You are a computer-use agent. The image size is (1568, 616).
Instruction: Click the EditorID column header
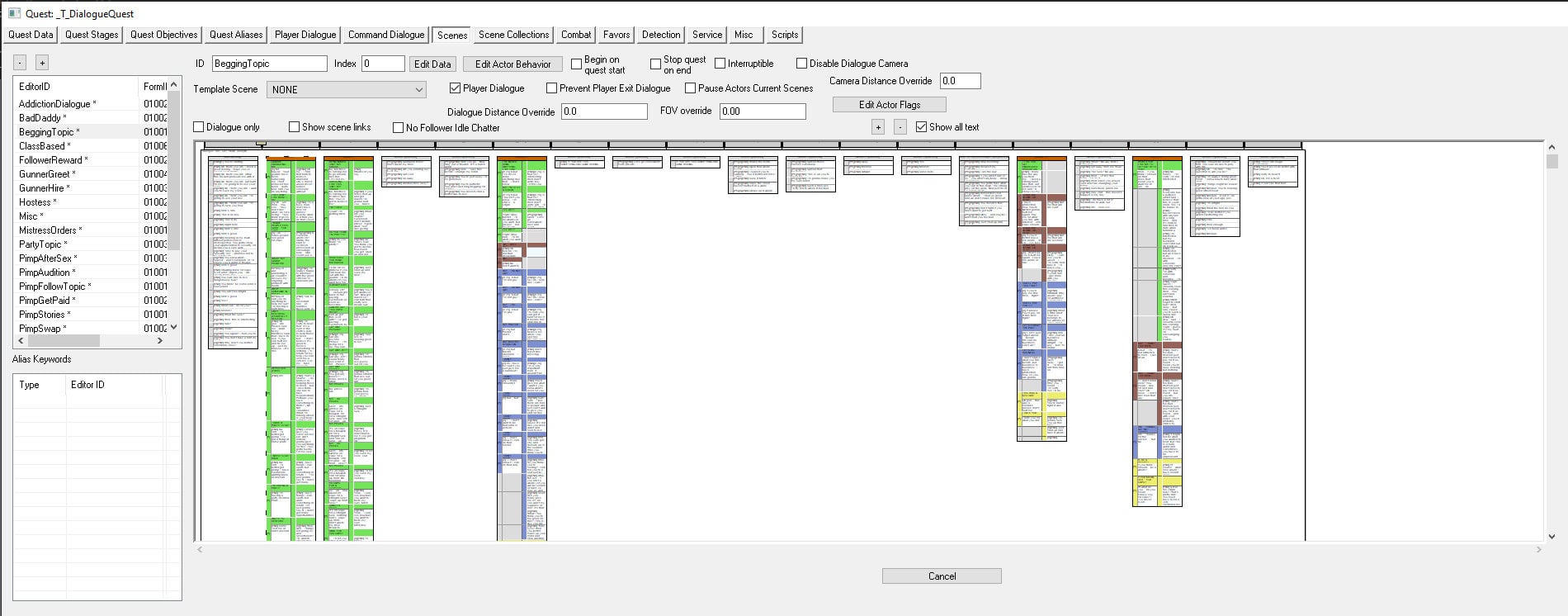[x=76, y=86]
